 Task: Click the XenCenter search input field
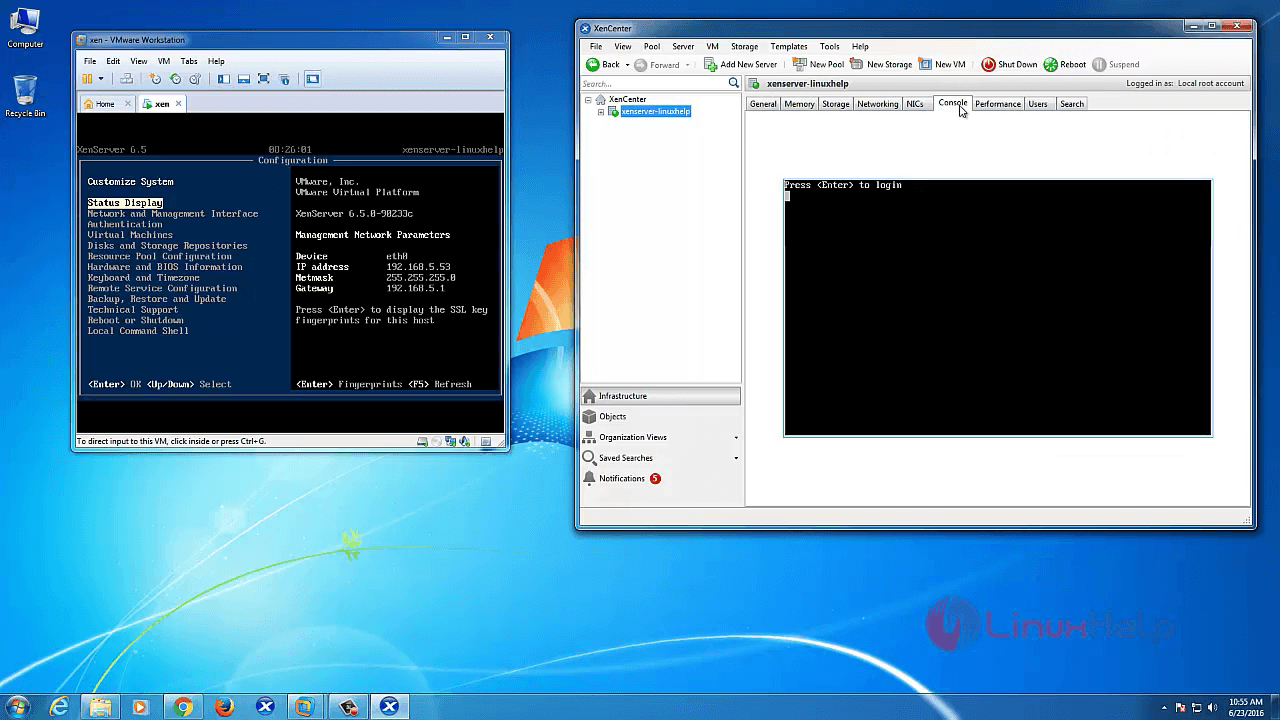point(653,84)
